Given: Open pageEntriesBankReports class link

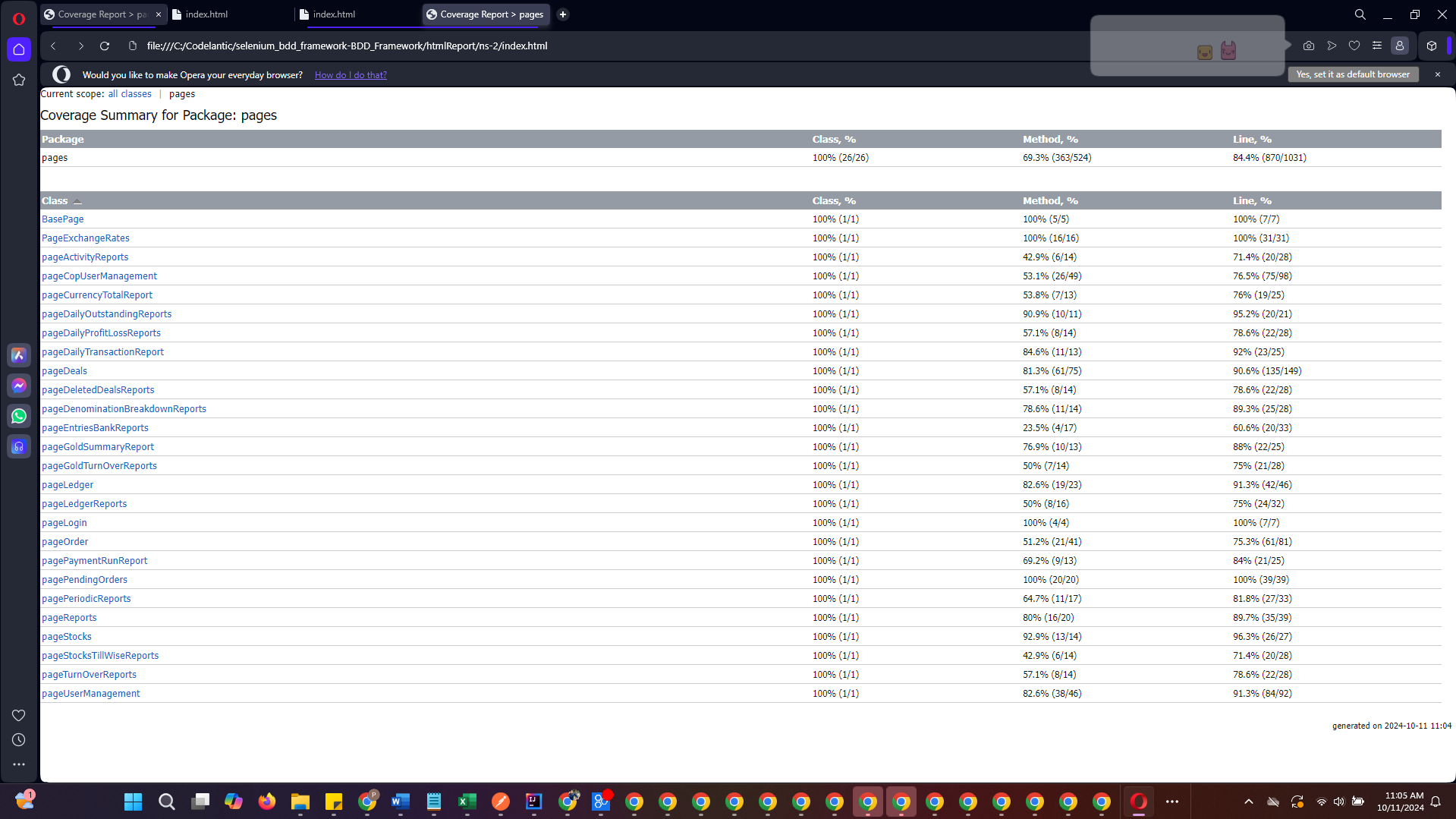Looking at the screenshot, I should point(95,428).
